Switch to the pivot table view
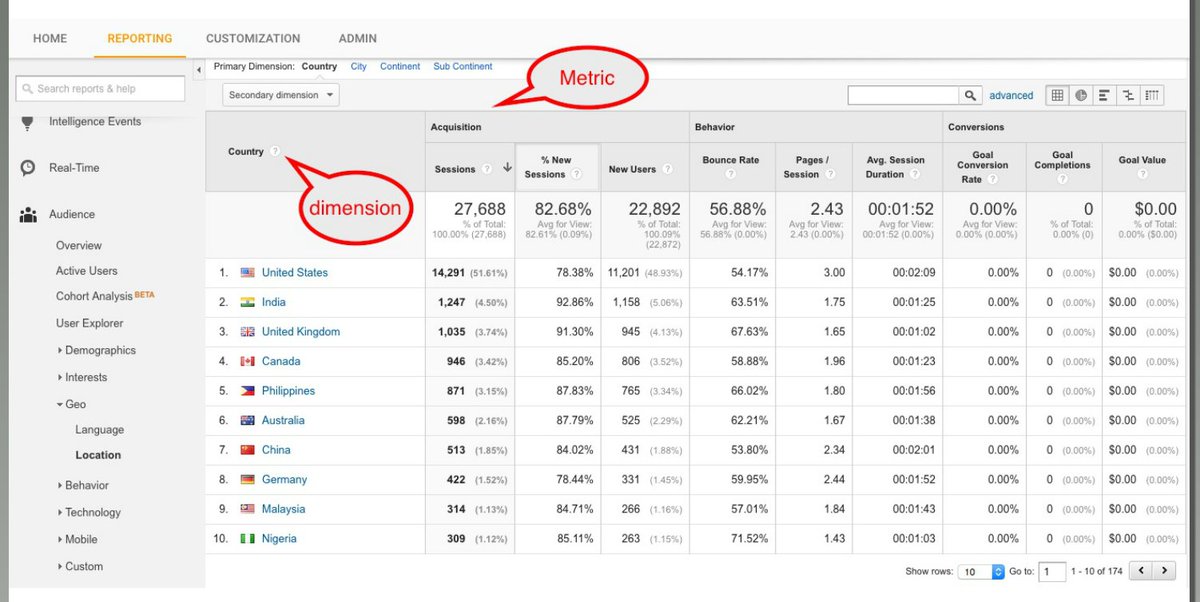 pos(1153,95)
